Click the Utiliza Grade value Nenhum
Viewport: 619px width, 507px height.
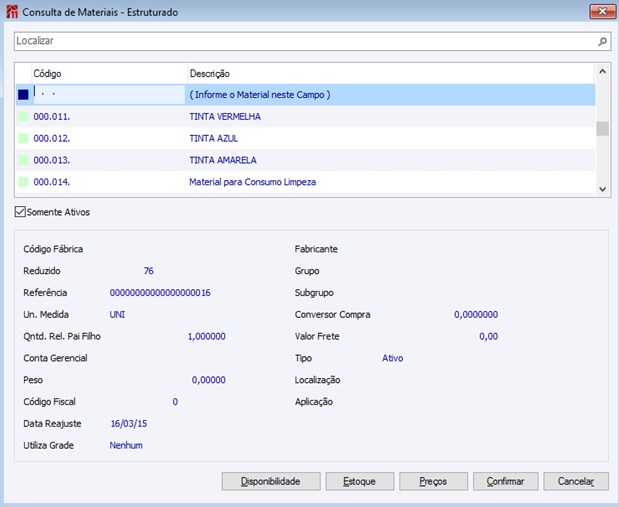(126, 445)
